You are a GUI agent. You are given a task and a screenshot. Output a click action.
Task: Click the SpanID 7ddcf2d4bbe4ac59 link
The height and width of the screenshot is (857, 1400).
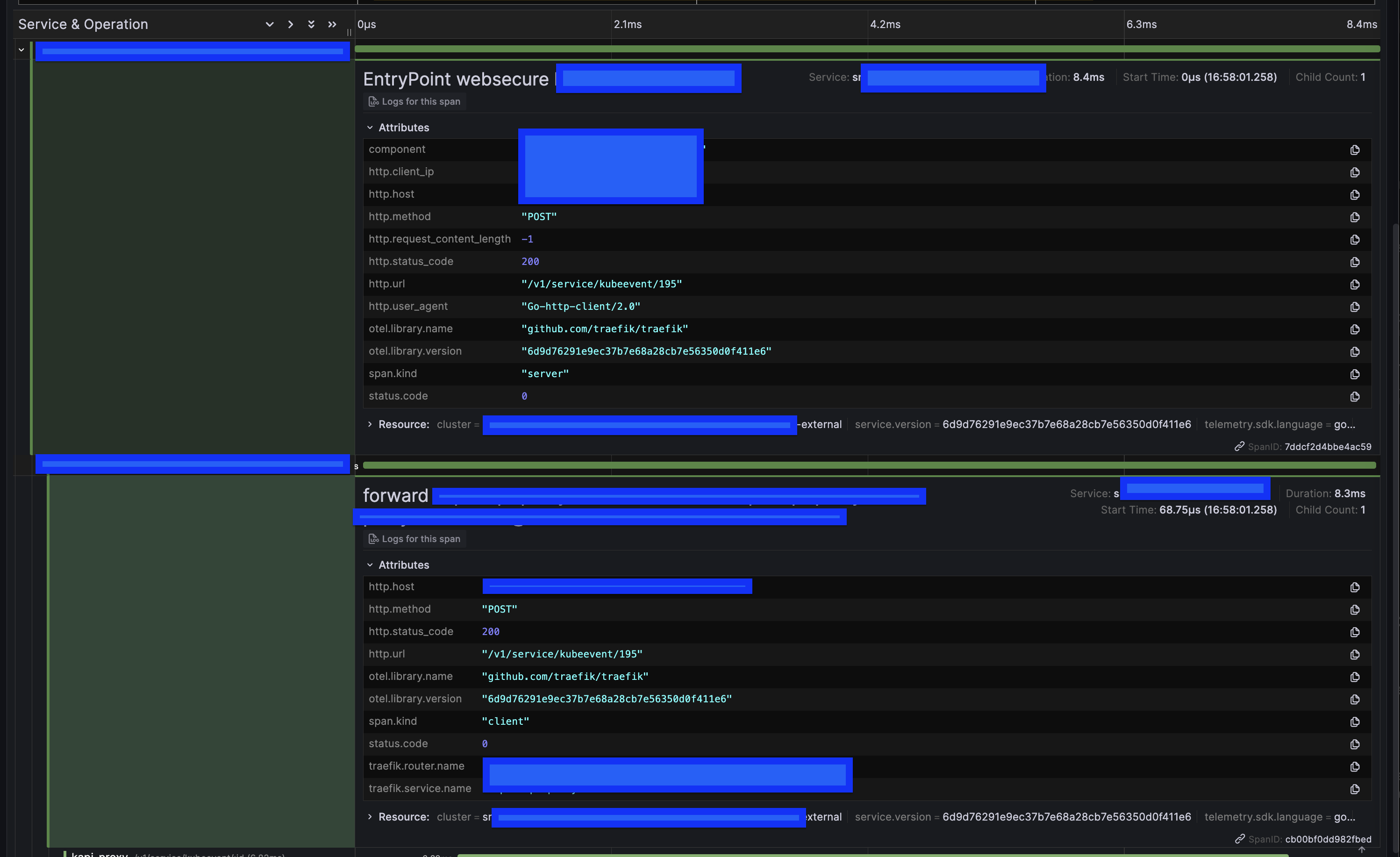(1328, 447)
